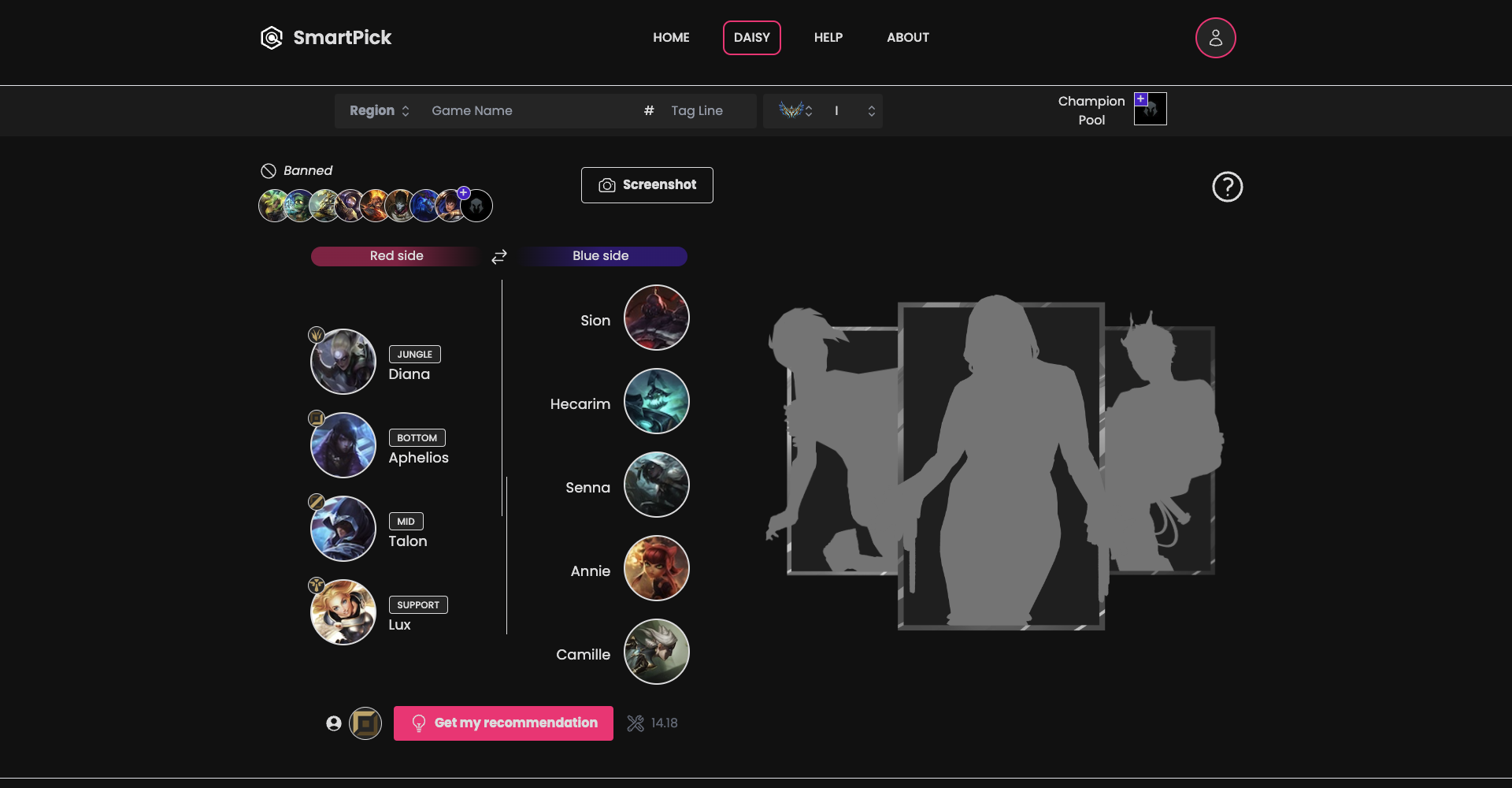Viewport: 1512px width, 788px height.
Task: Select Sion's portrait on Blue side
Action: pos(657,318)
